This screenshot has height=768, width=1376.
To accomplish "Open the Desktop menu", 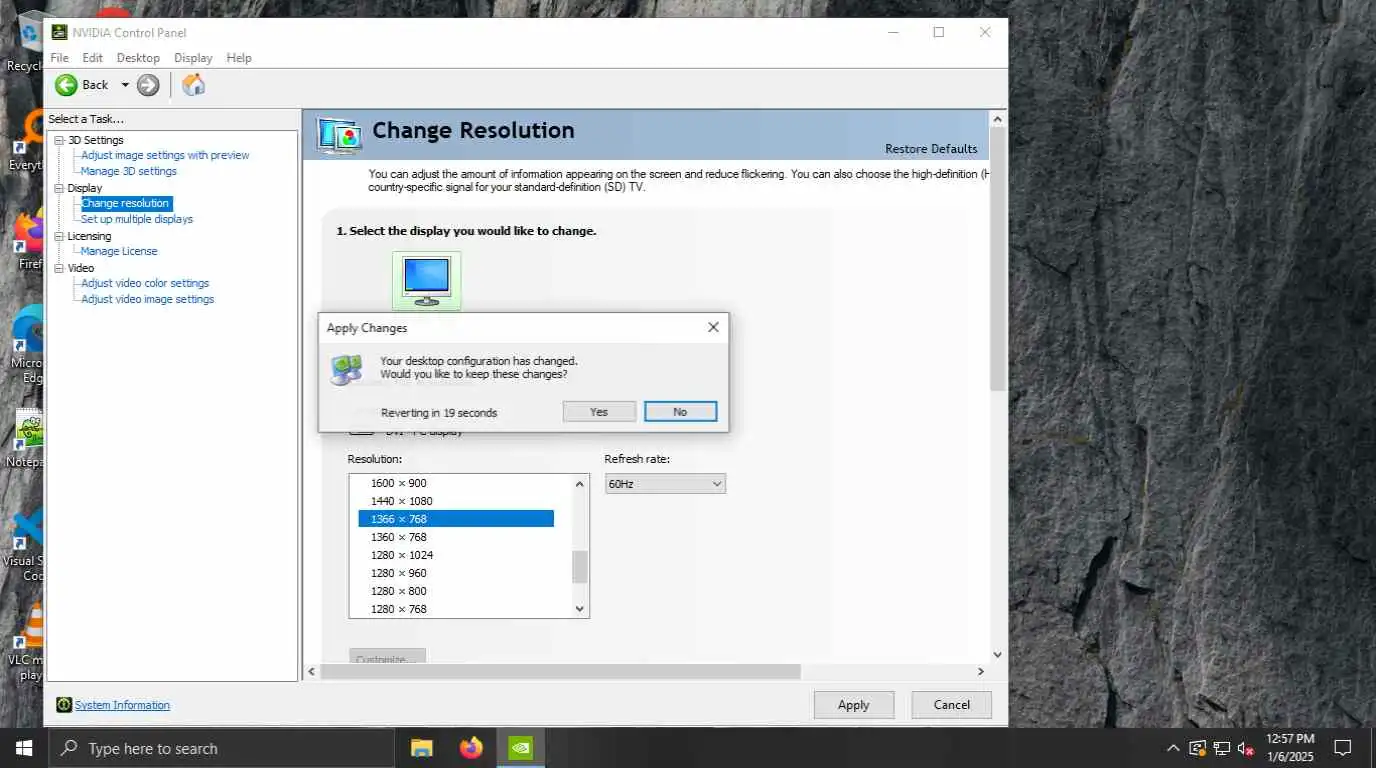I will [x=138, y=58].
